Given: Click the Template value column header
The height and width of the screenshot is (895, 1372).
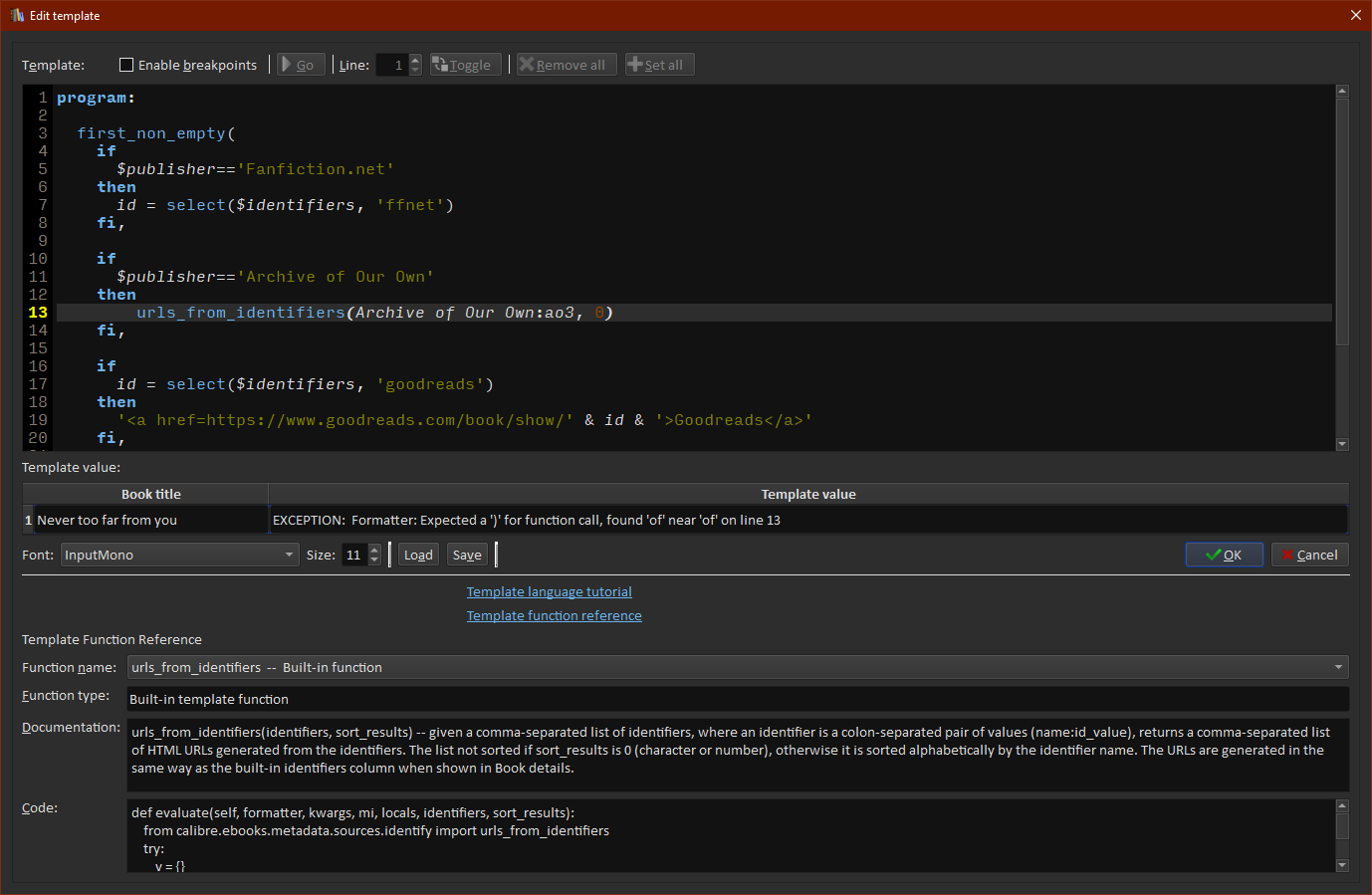Looking at the screenshot, I should coord(807,494).
